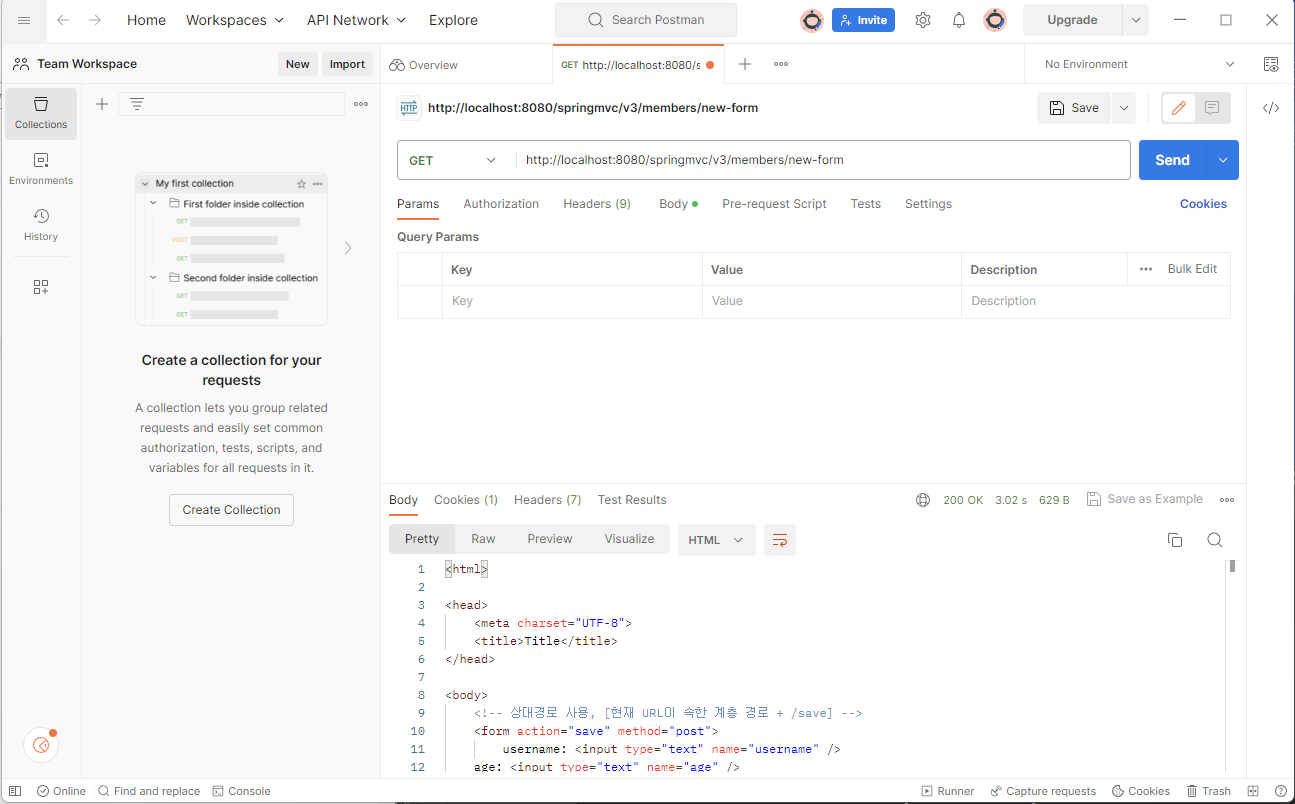Screen dimensions: 1295x804
Task: Expand the Save options dropdown arrow
Action: tap(1124, 108)
